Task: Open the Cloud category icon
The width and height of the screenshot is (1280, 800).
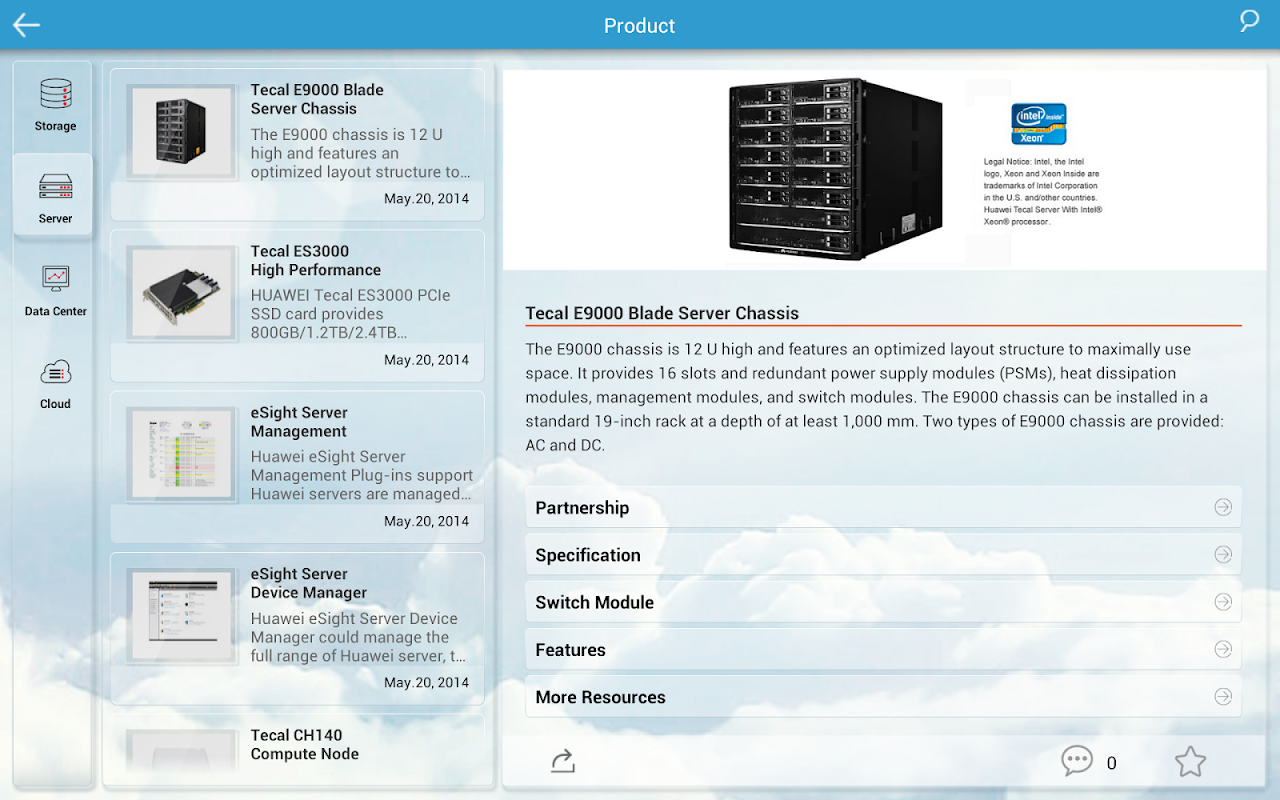Action: 55,372
